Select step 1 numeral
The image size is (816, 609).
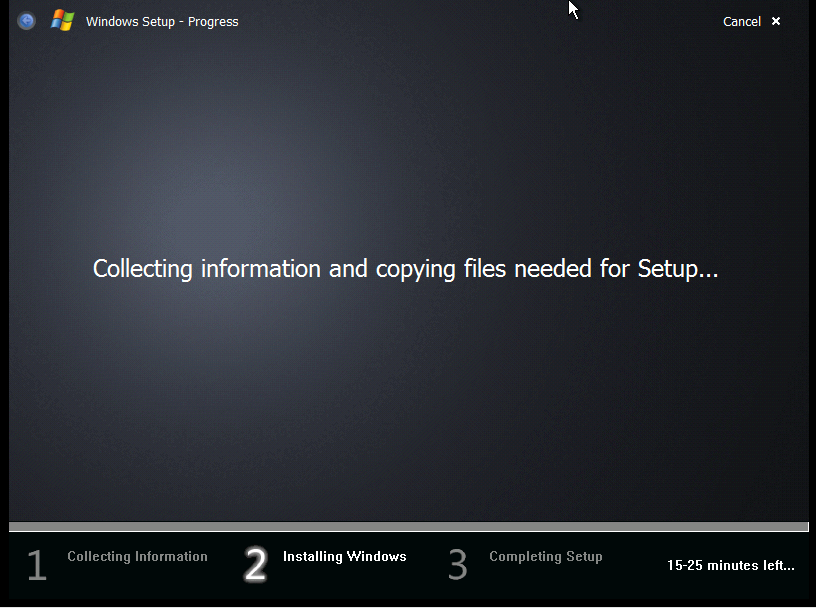[x=37, y=565]
